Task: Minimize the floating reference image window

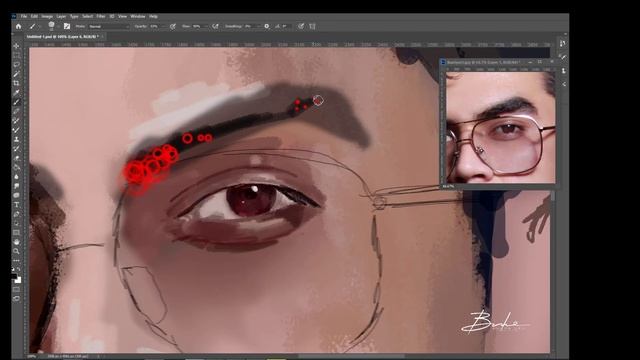Action: click(530, 62)
